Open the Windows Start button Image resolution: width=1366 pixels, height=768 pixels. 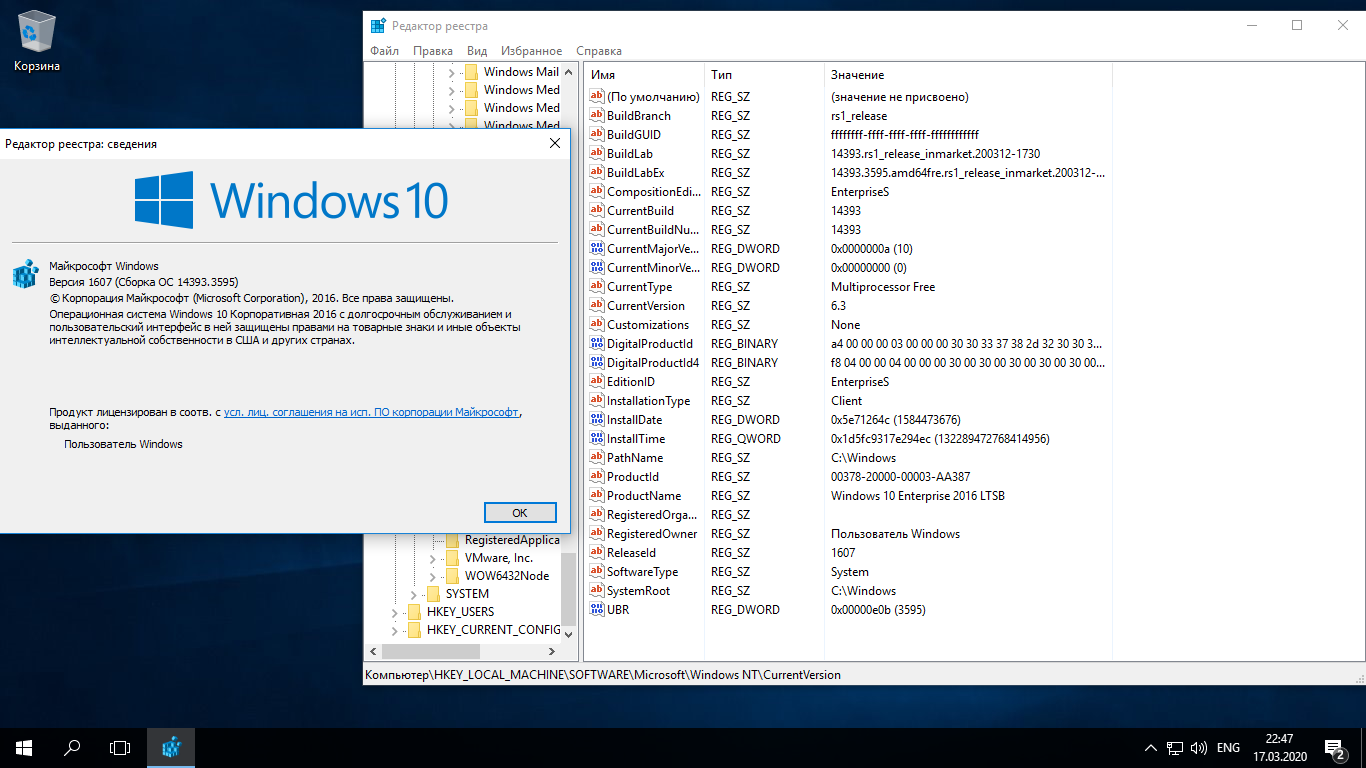click(x=24, y=747)
